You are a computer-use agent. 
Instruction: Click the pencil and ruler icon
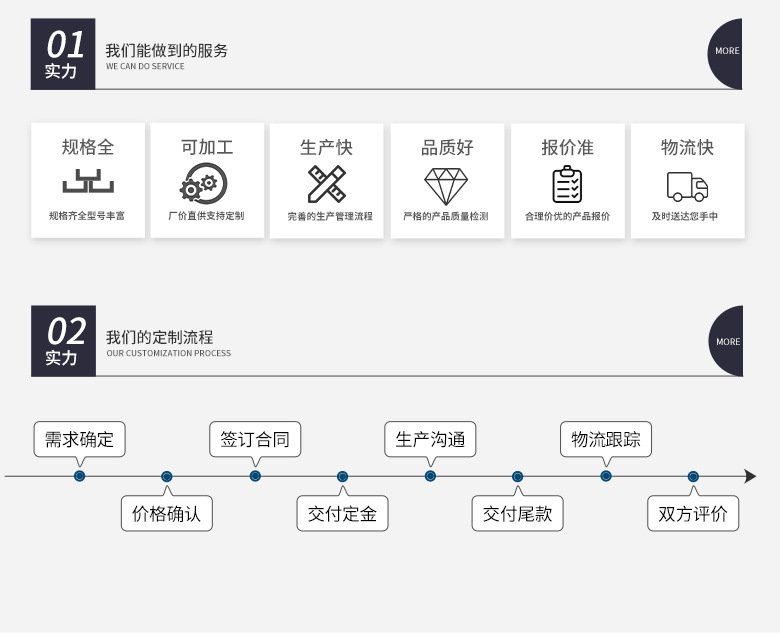[326, 184]
